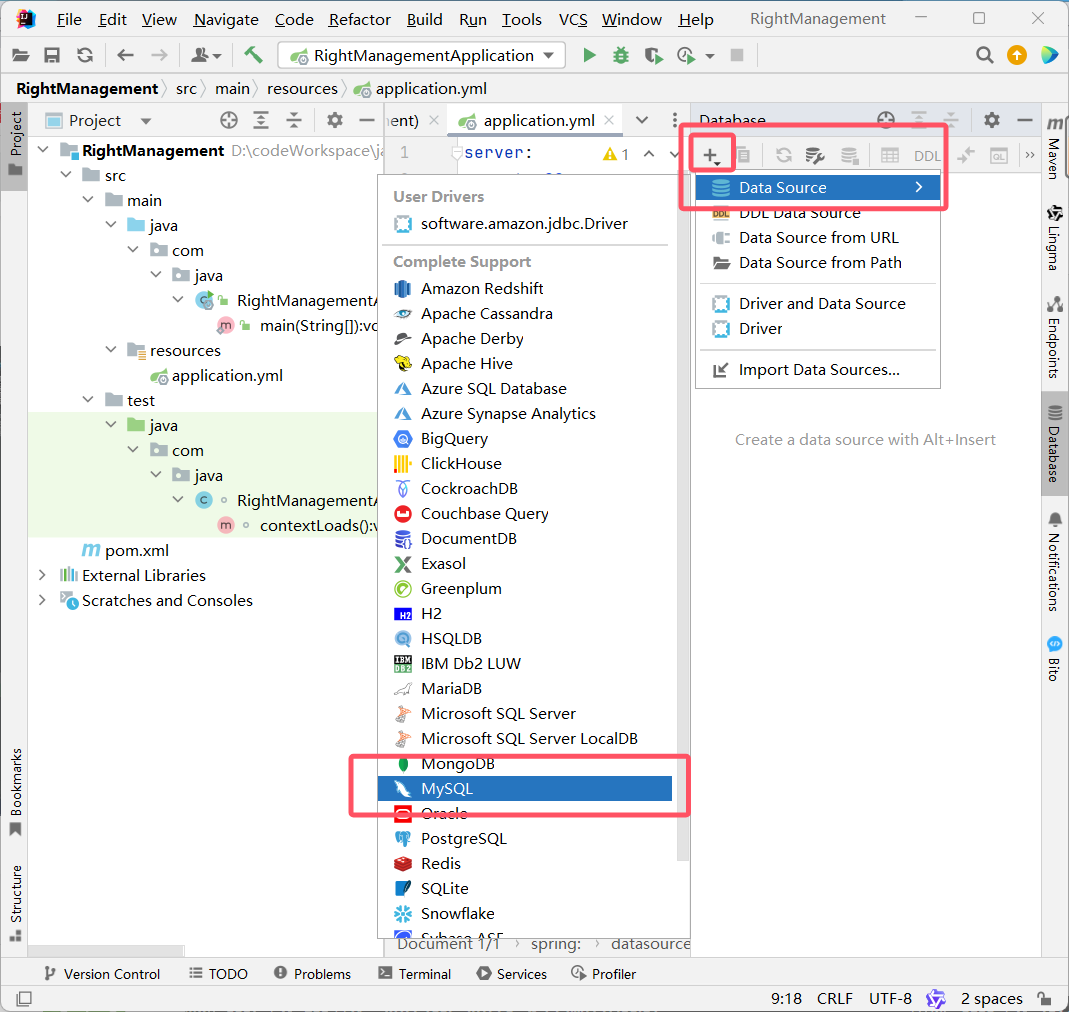Click the Back navigation arrow
1069x1012 pixels.
click(125, 55)
